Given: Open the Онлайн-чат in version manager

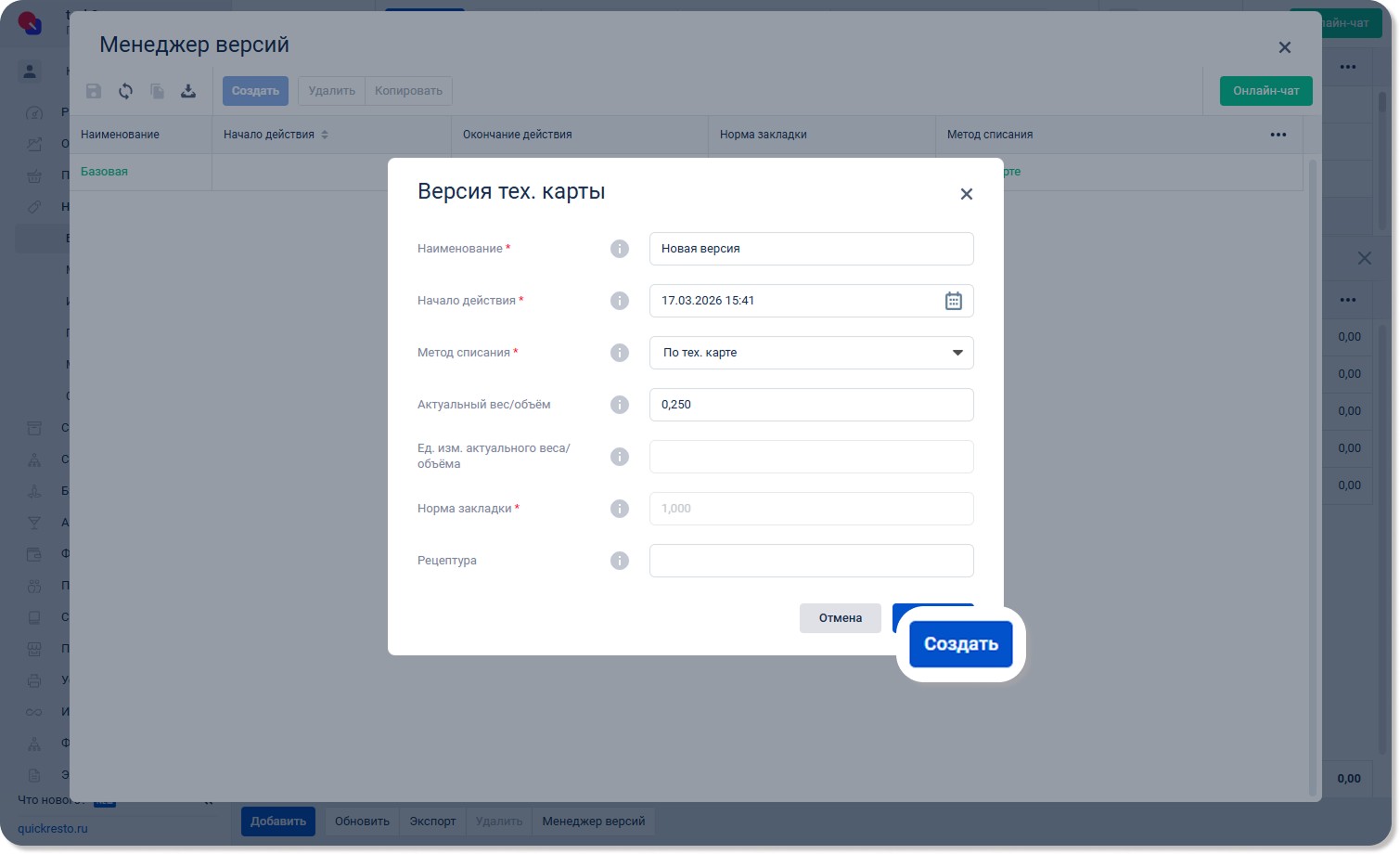Looking at the screenshot, I should point(1265,91).
